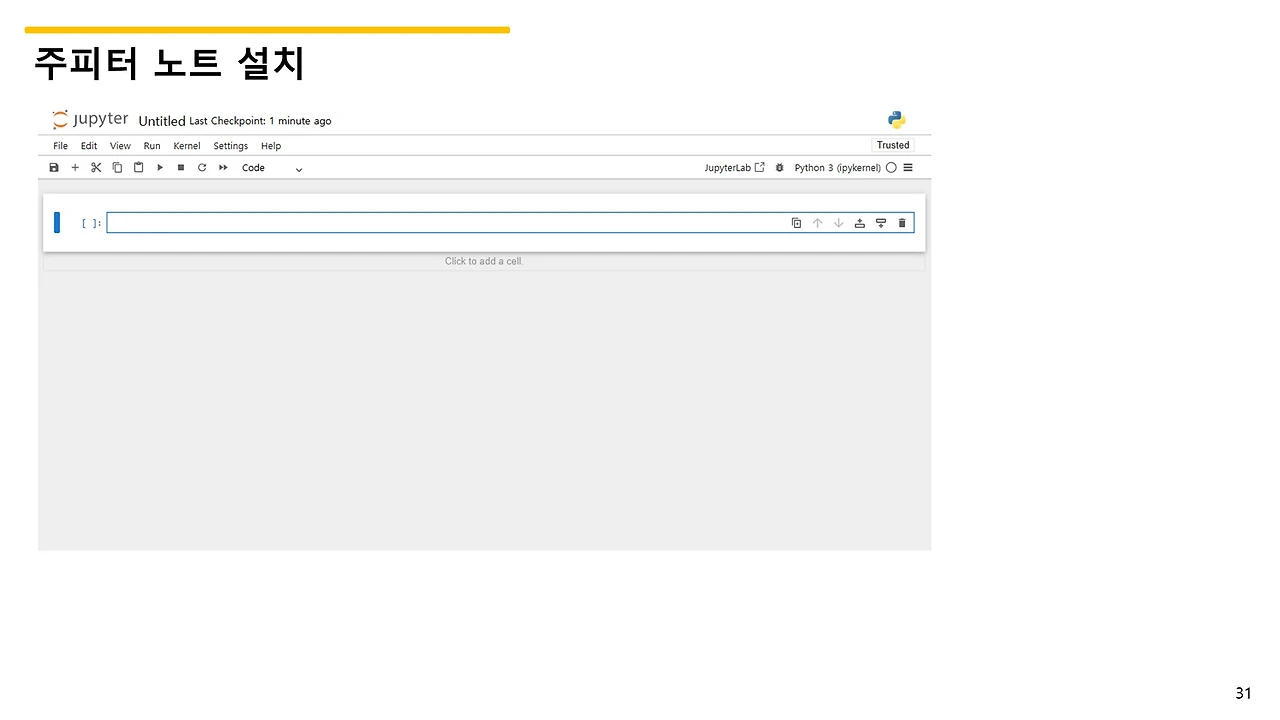Rename the notebook titled Untitled
The height and width of the screenshot is (720, 1280).
162,121
